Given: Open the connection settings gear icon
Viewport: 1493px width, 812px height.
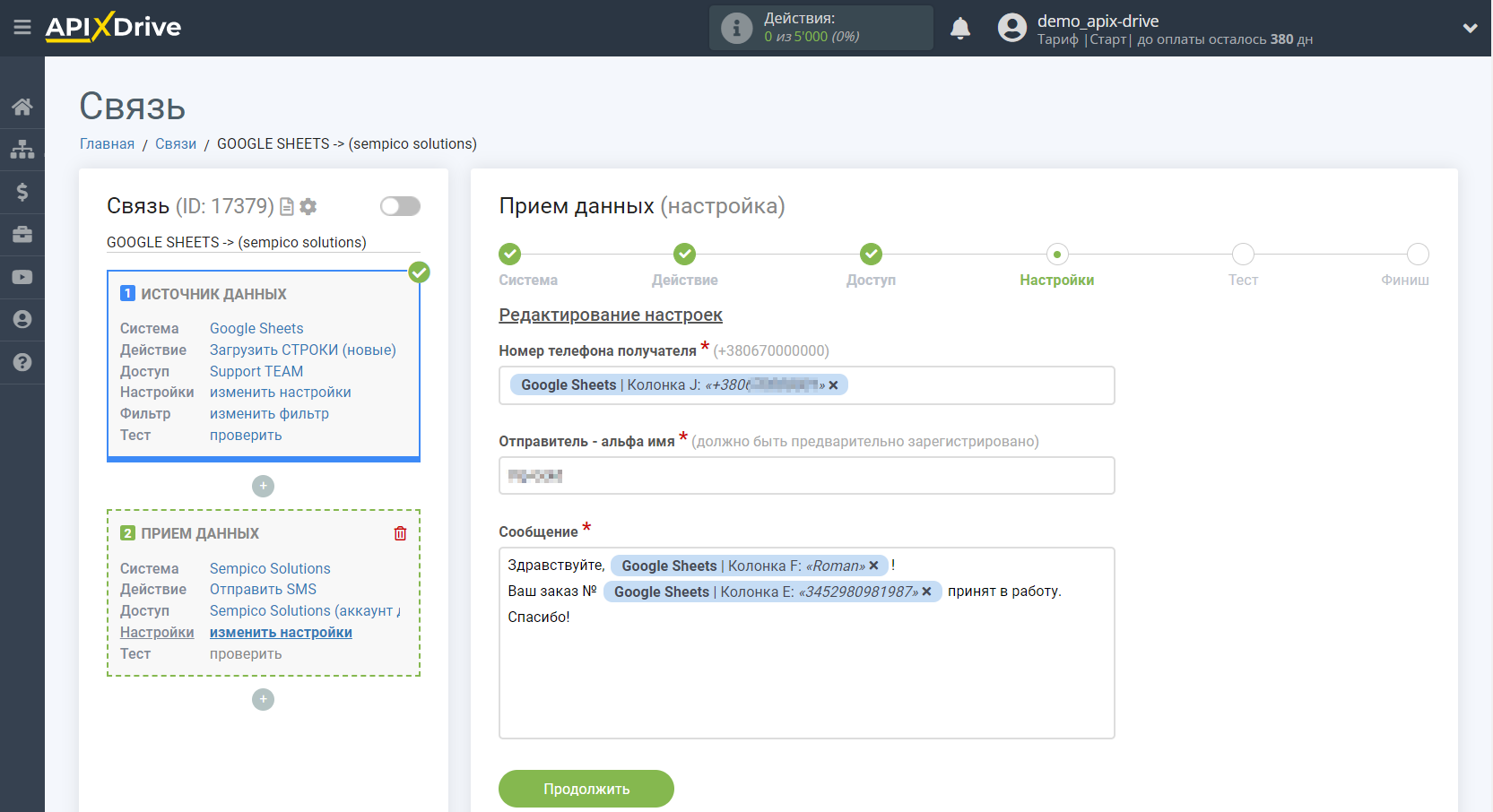Looking at the screenshot, I should click(308, 207).
